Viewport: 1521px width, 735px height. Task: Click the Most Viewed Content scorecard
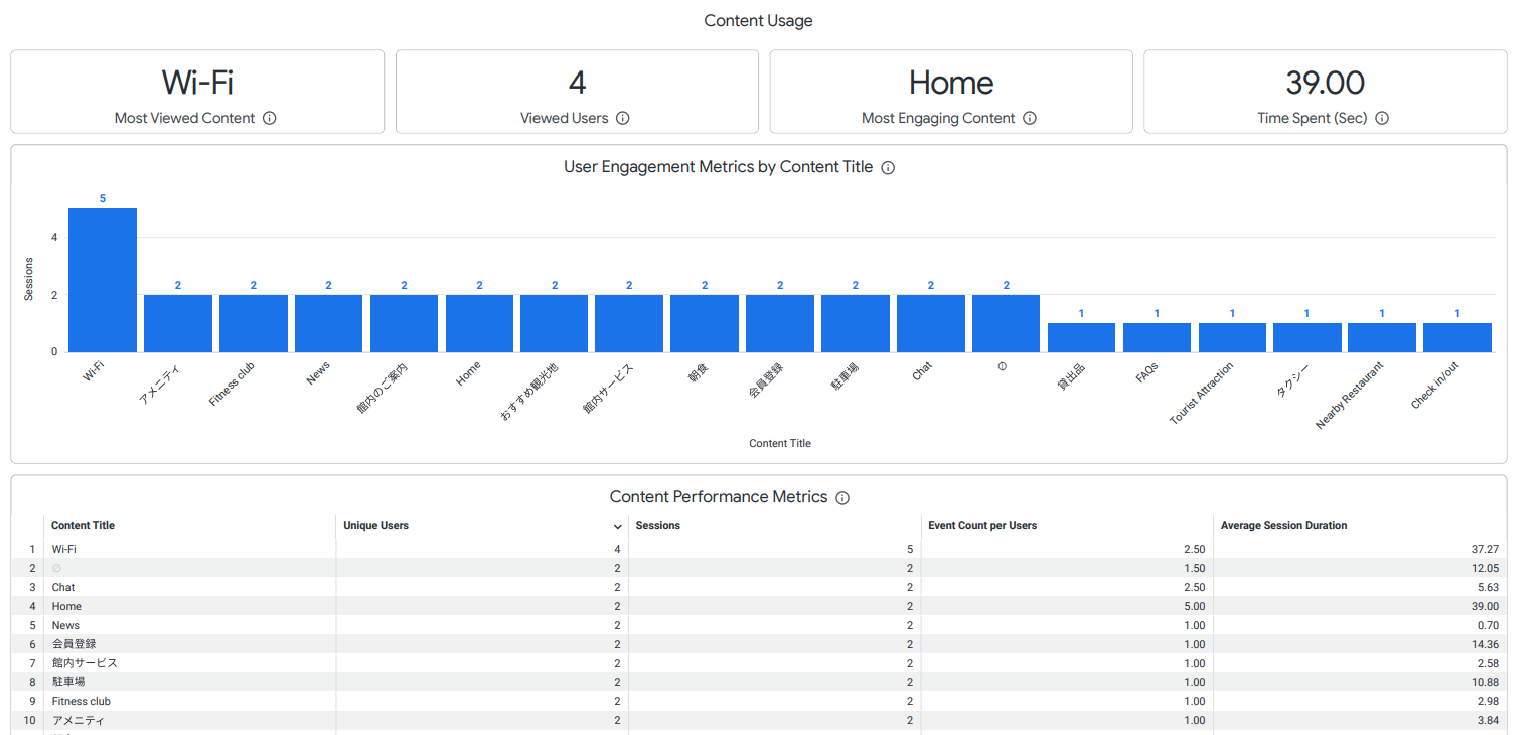click(197, 91)
